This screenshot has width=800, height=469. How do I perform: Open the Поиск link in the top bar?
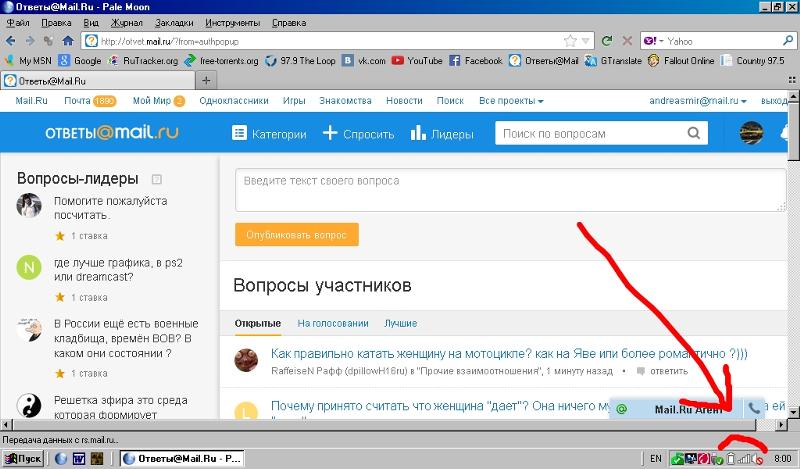(450, 101)
